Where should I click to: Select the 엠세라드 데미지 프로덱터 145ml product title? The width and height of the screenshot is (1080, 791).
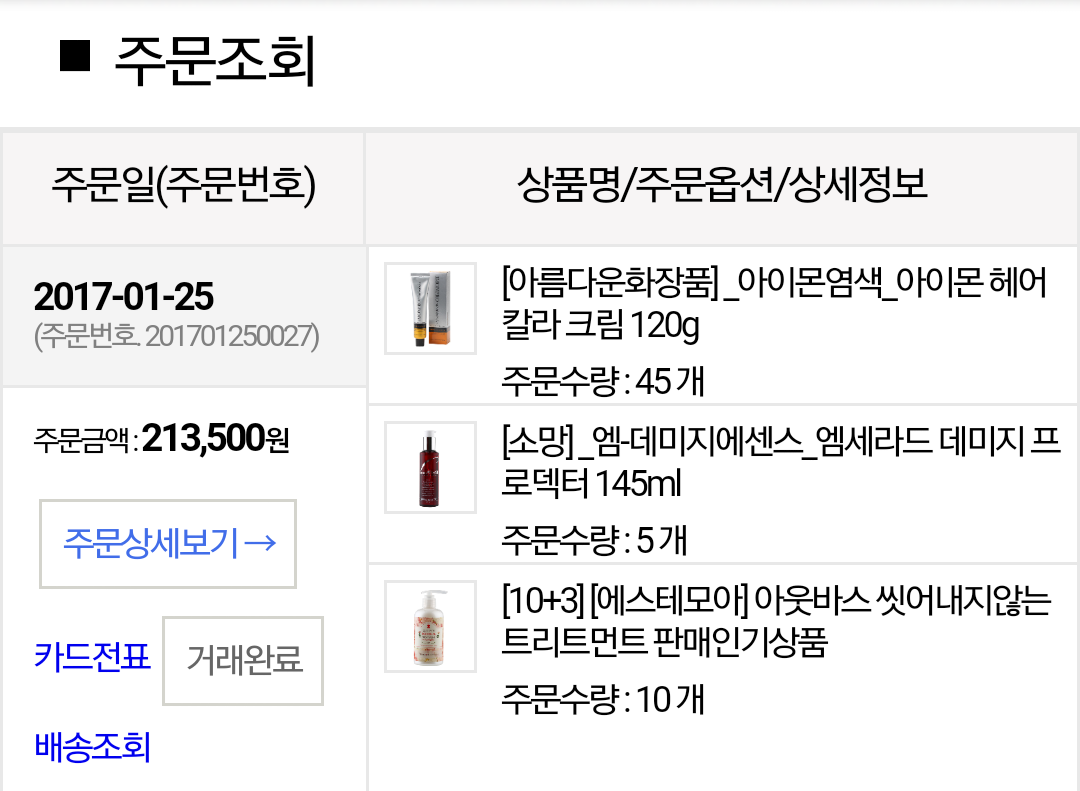click(781, 462)
